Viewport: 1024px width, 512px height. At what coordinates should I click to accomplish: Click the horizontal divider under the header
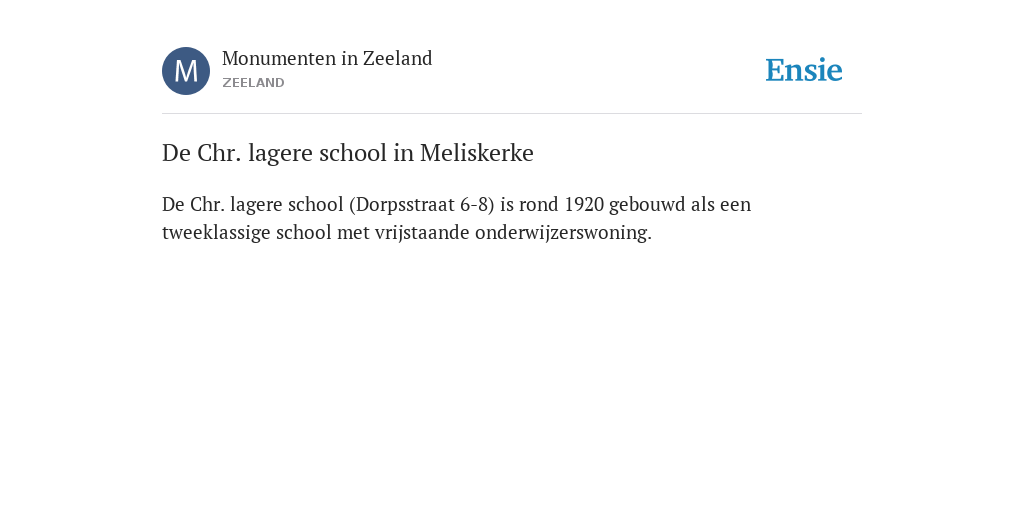click(512, 114)
